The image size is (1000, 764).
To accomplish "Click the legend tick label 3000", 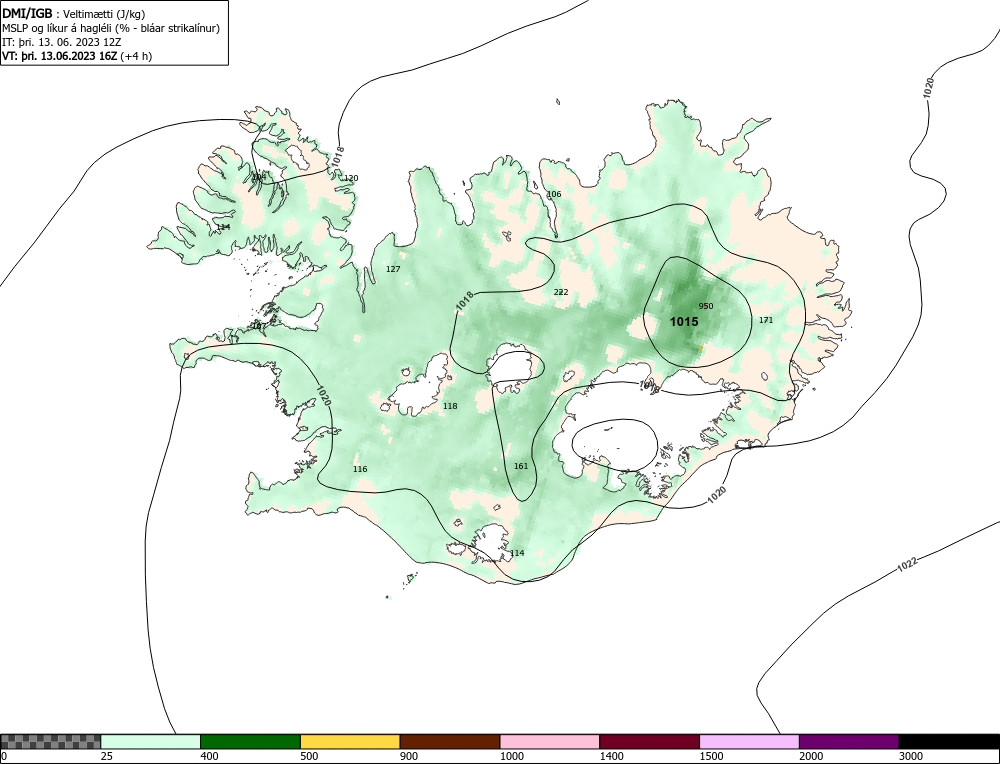I will click(x=911, y=756).
